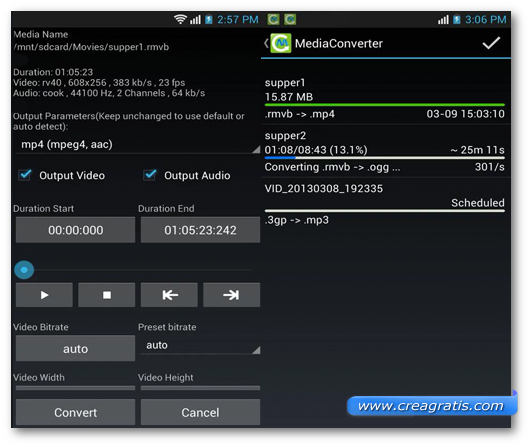Tap the Video: rv40 info line

99,83
